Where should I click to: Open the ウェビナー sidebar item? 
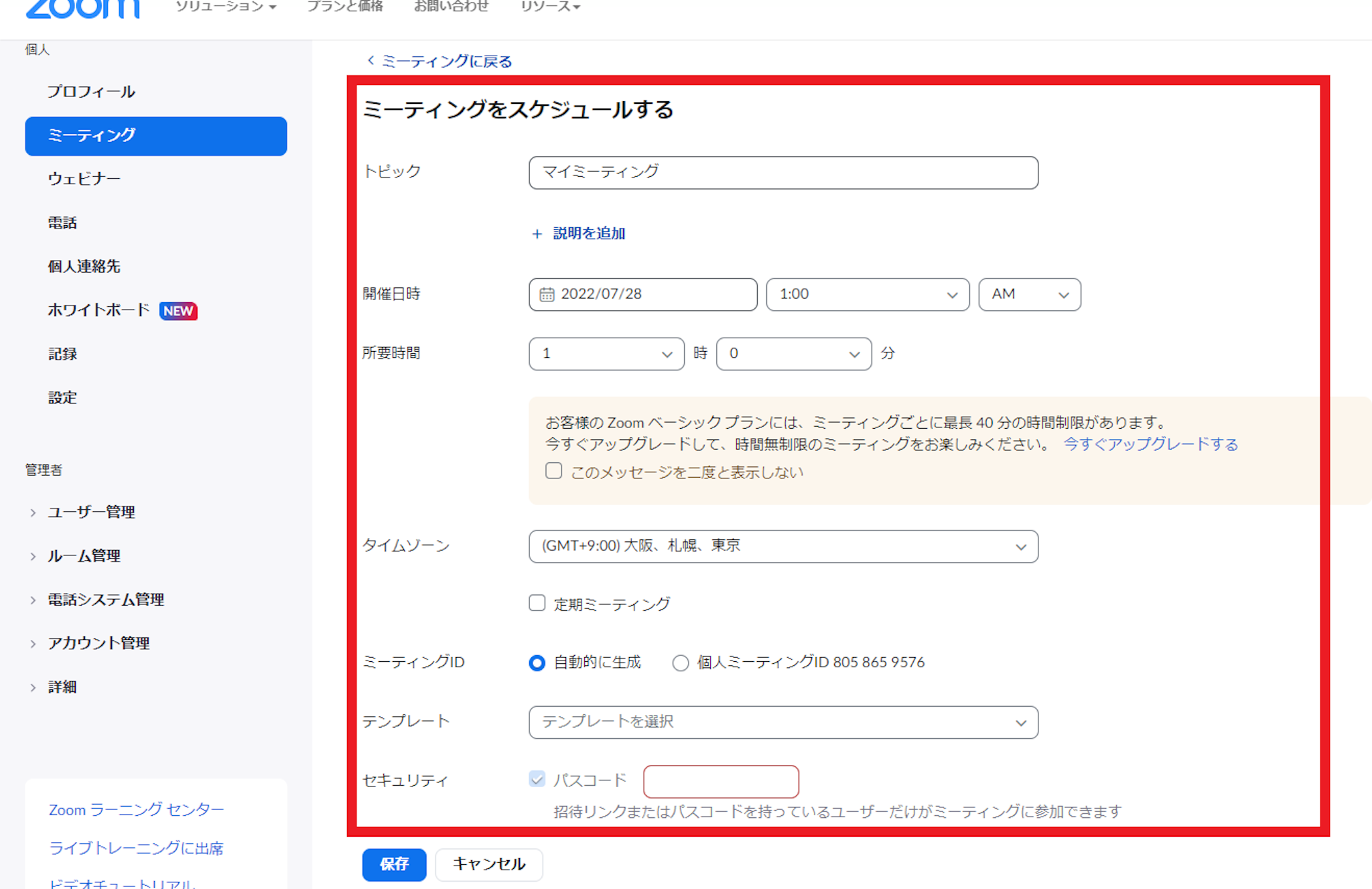pyautogui.click(x=84, y=179)
